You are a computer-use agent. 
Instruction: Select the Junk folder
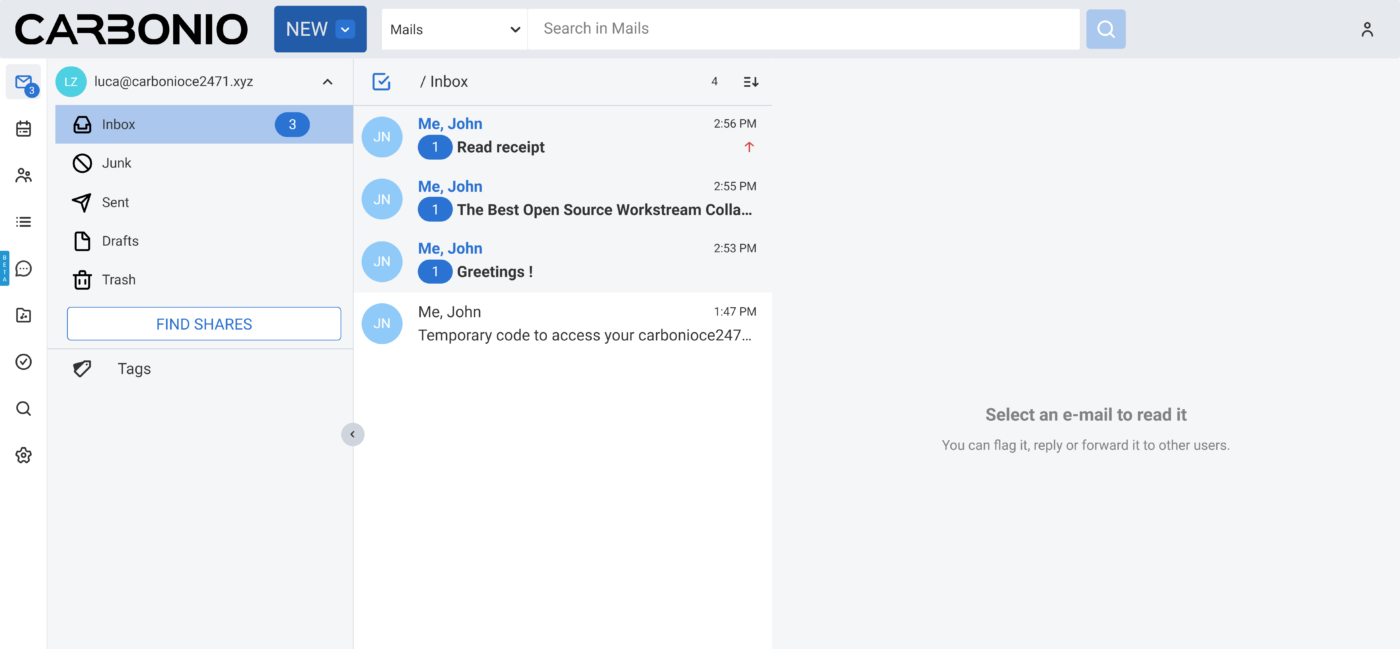(x=117, y=163)
